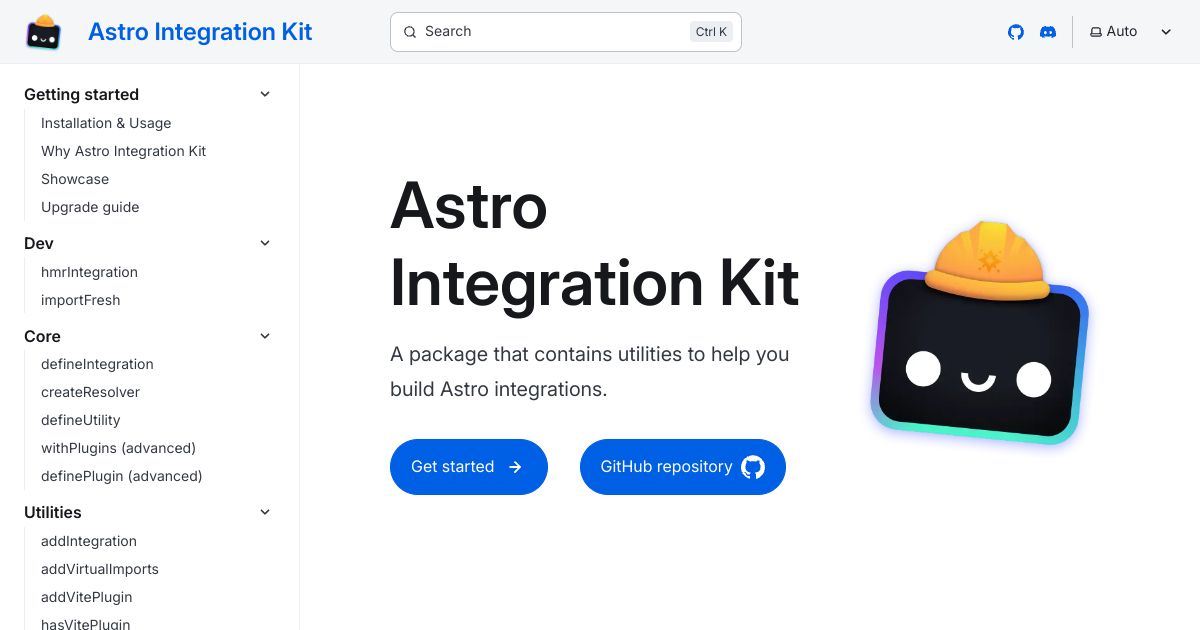
Task: Click the Core heading label
Action: point(42,336)
